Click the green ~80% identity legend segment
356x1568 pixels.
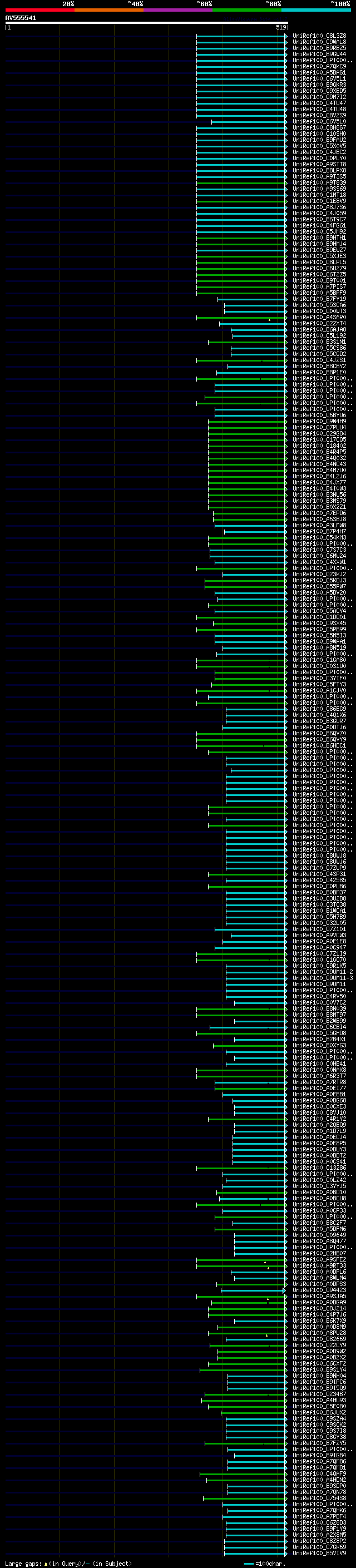click(x=247, y=11)
